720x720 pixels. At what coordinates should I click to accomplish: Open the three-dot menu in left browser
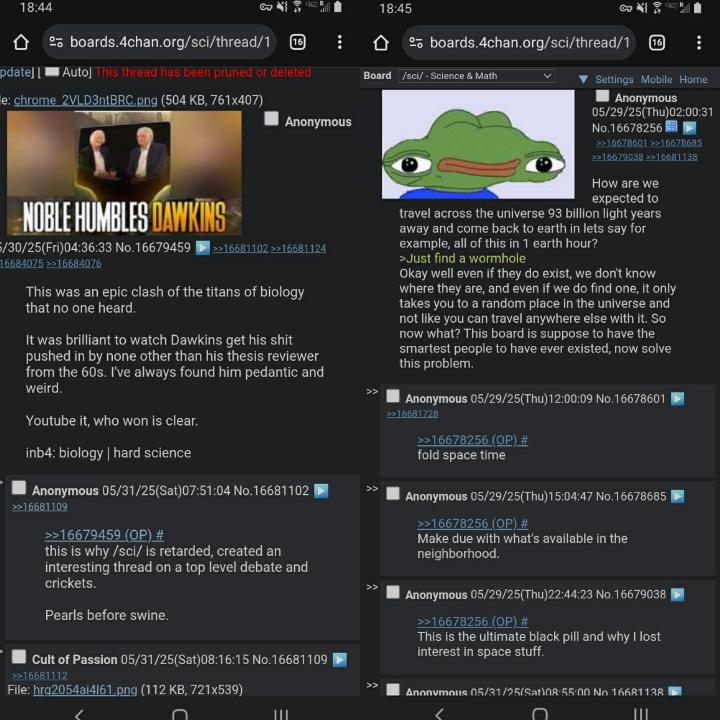(x=339, y=42)
